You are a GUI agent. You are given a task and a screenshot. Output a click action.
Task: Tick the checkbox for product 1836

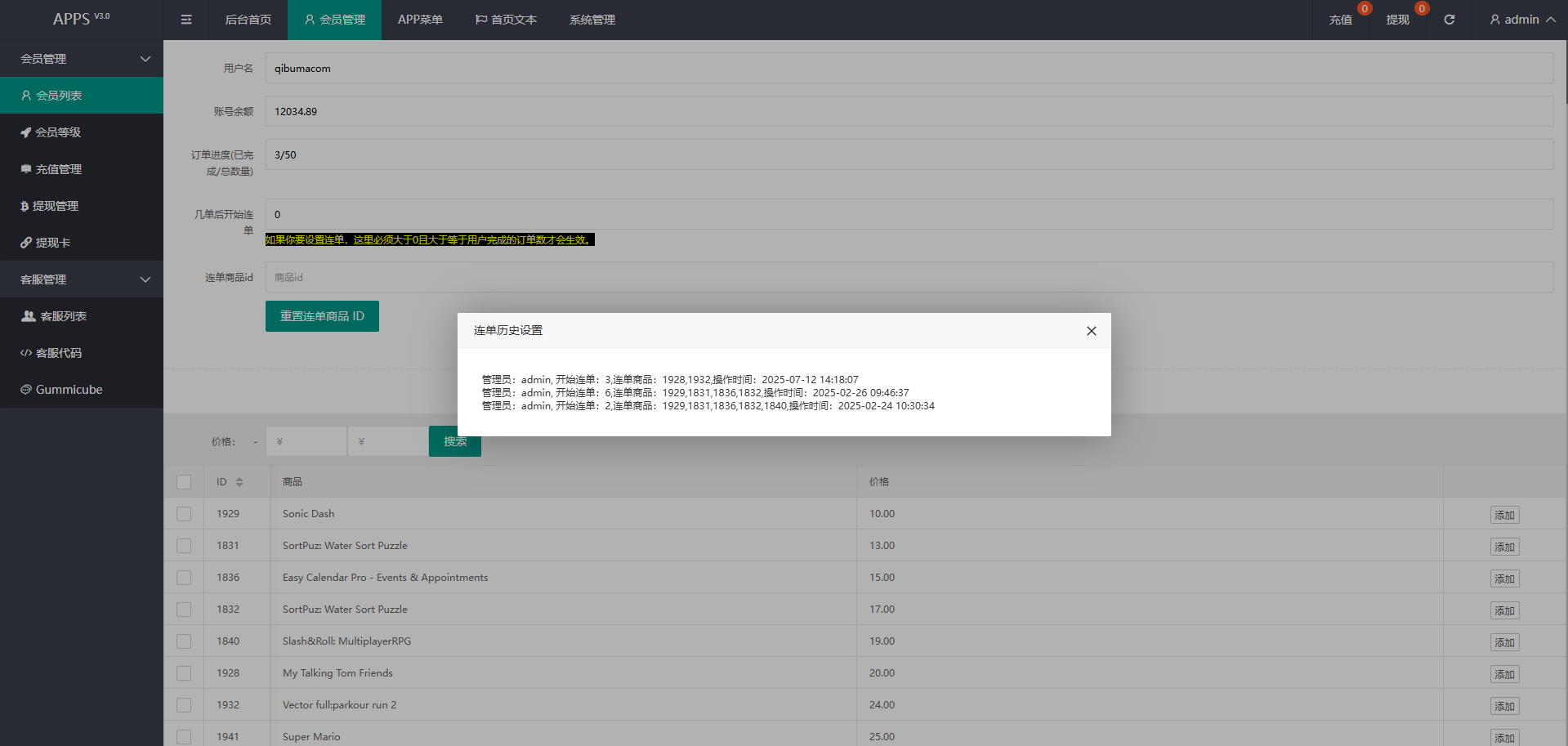click(x=184, y=578)
